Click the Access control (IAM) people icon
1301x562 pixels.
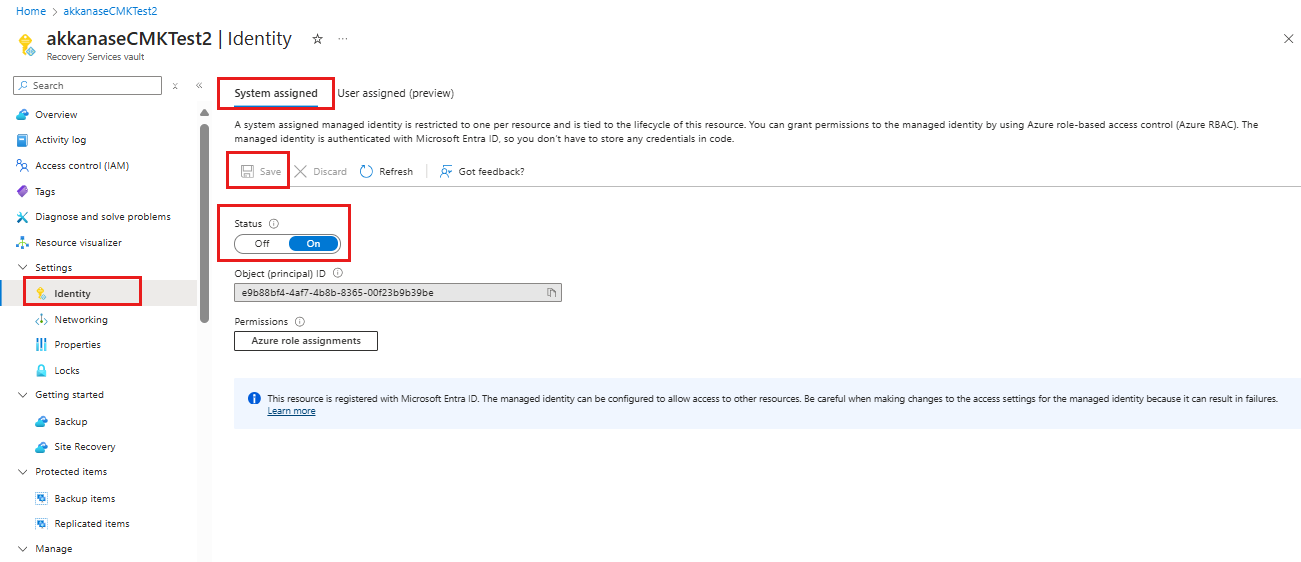tap(22, 166)
